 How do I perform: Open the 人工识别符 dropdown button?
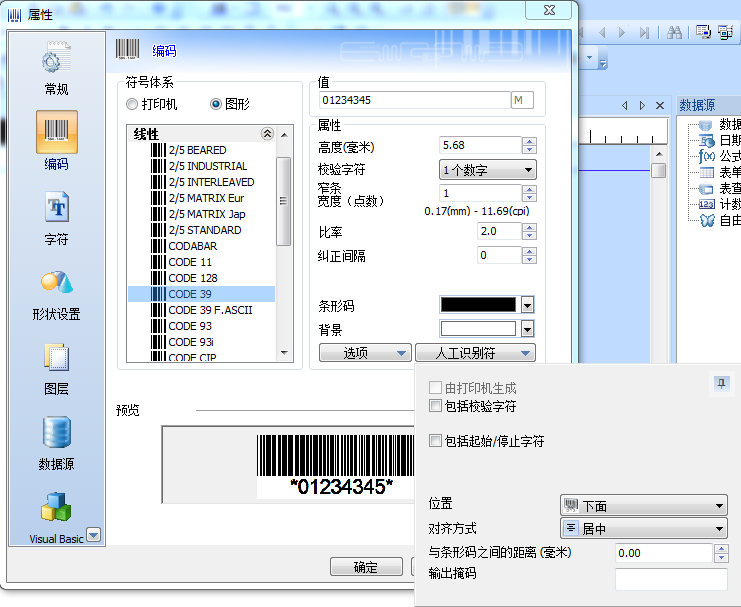[475, 353]
